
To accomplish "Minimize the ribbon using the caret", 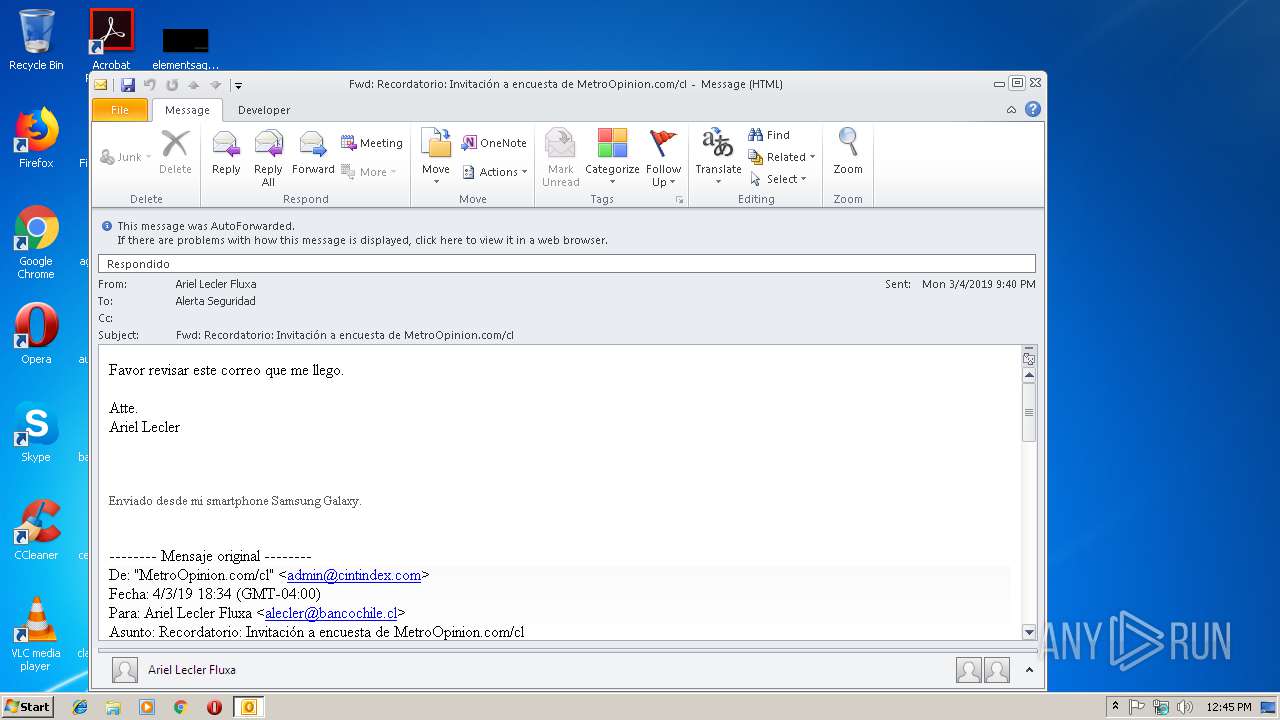I will 1011,109.
